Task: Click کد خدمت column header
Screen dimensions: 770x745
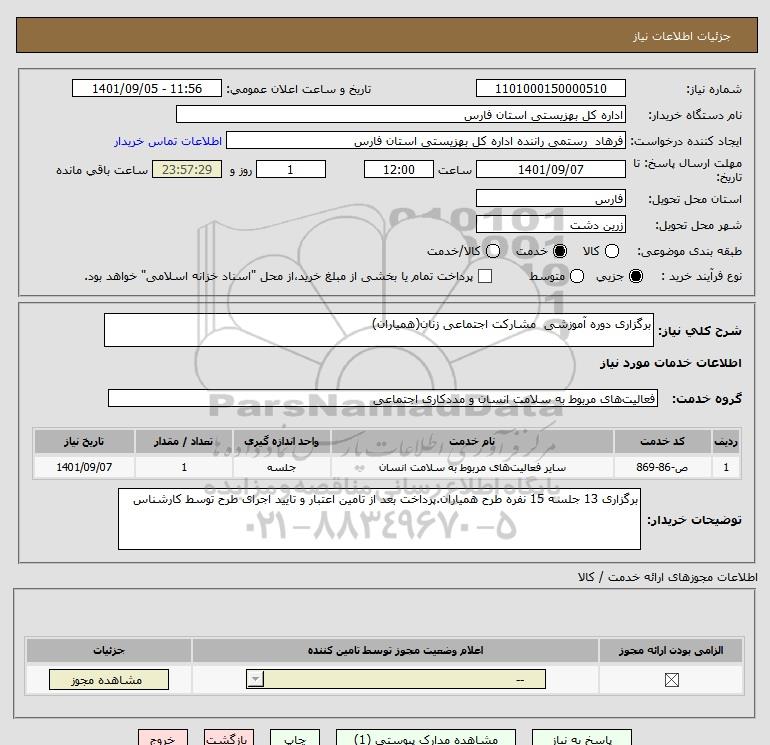Action: pos(662,441)
